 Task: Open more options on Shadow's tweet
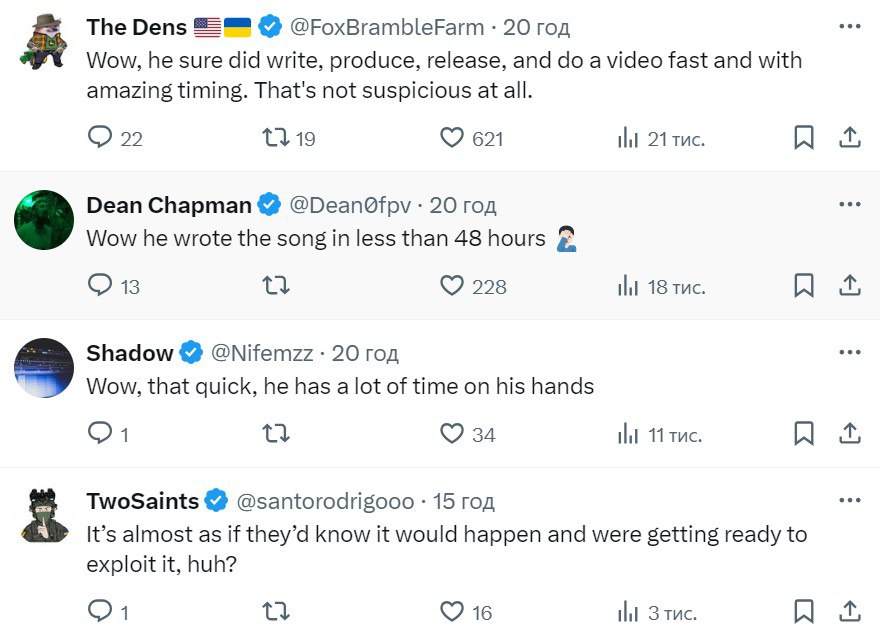point(849,352)
